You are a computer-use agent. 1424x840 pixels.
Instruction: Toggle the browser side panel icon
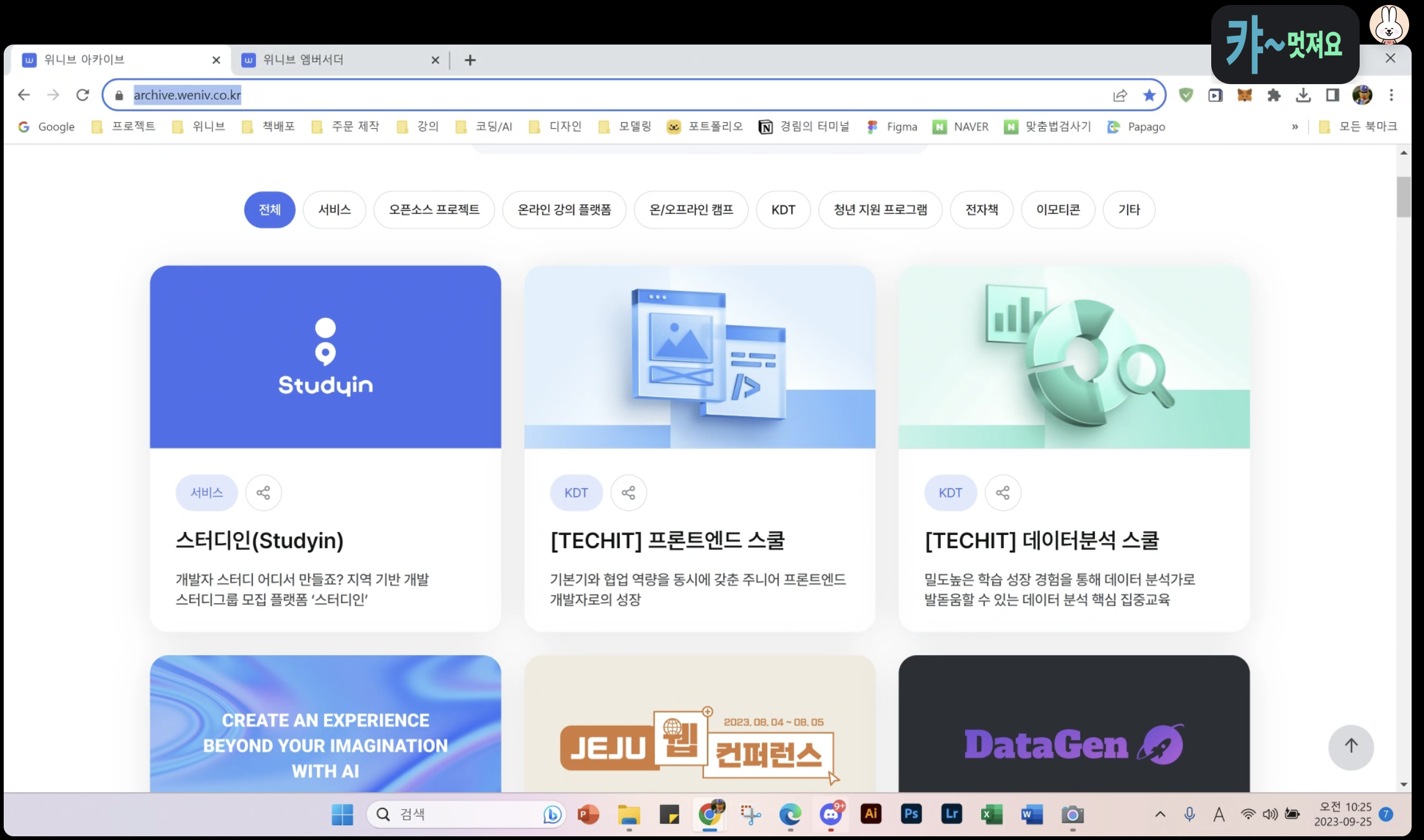(x=1332, y=95)
